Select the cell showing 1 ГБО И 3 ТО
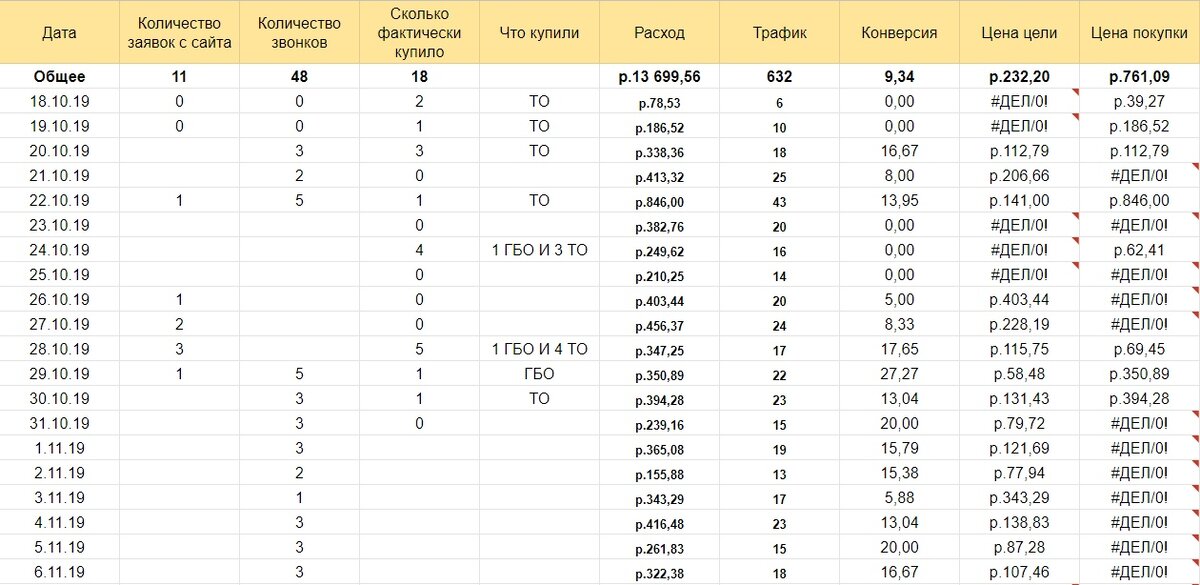The image size is (1200, 585). (538, 250)
